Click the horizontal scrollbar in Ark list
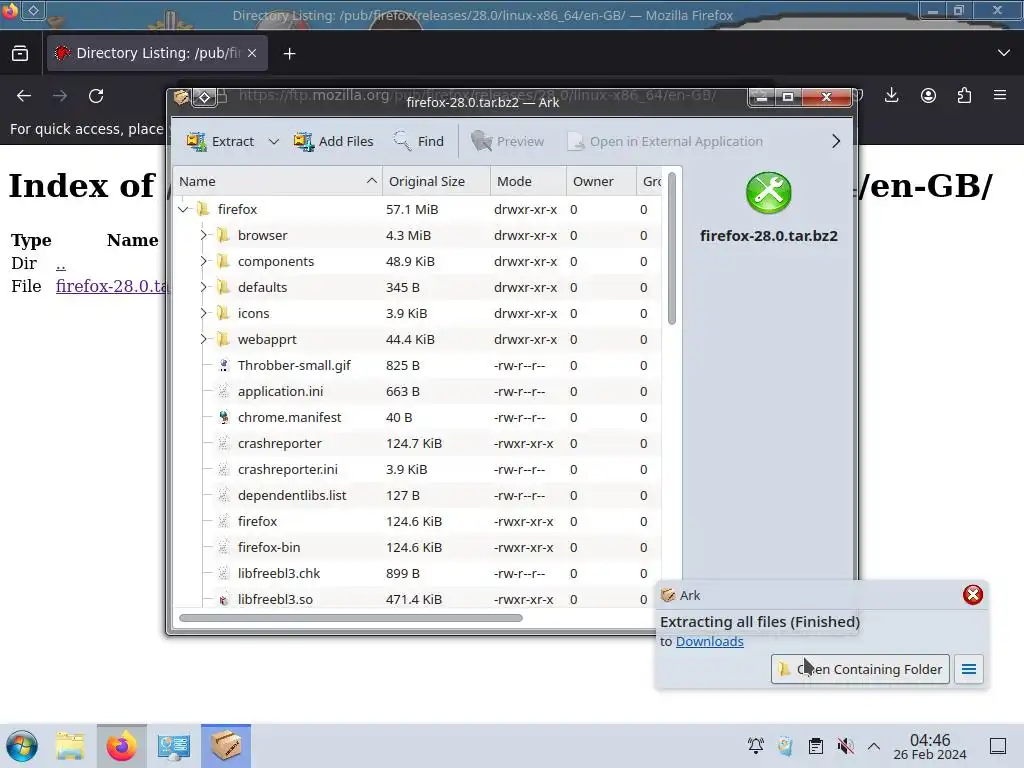This screenshot has height=768, width=1024. (351, 618)
